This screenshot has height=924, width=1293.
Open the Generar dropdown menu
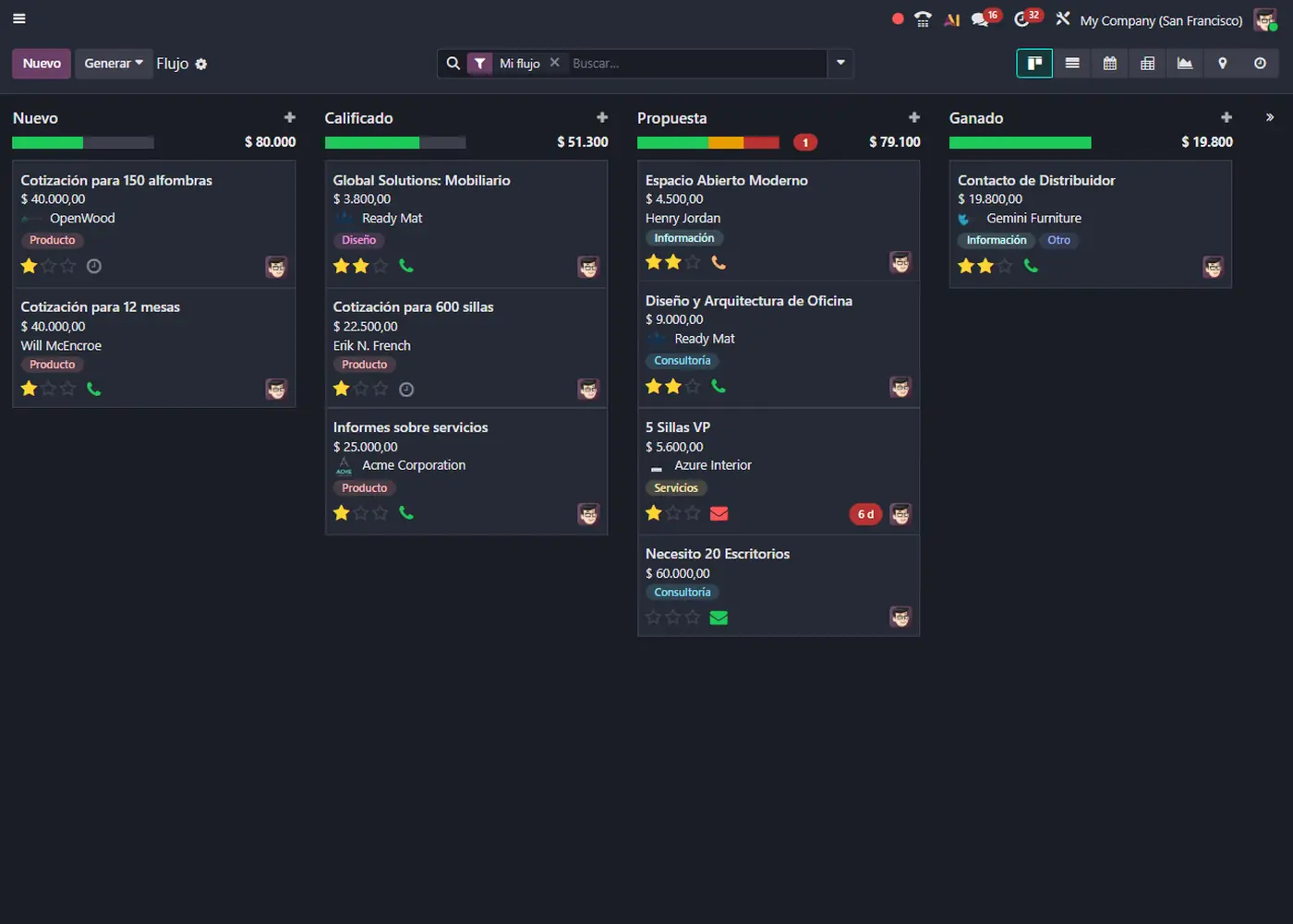114,64
